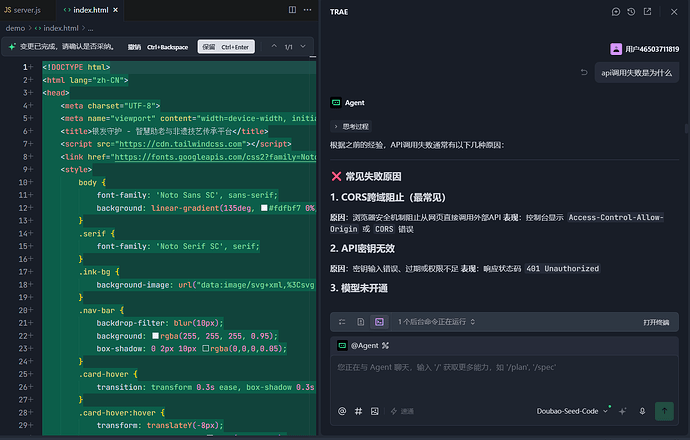The width and height of the screenshot is (690, 440).
Task: Click the 2. API密钥无效 heading
Action: pyautogui.click(x=362, y=249)
